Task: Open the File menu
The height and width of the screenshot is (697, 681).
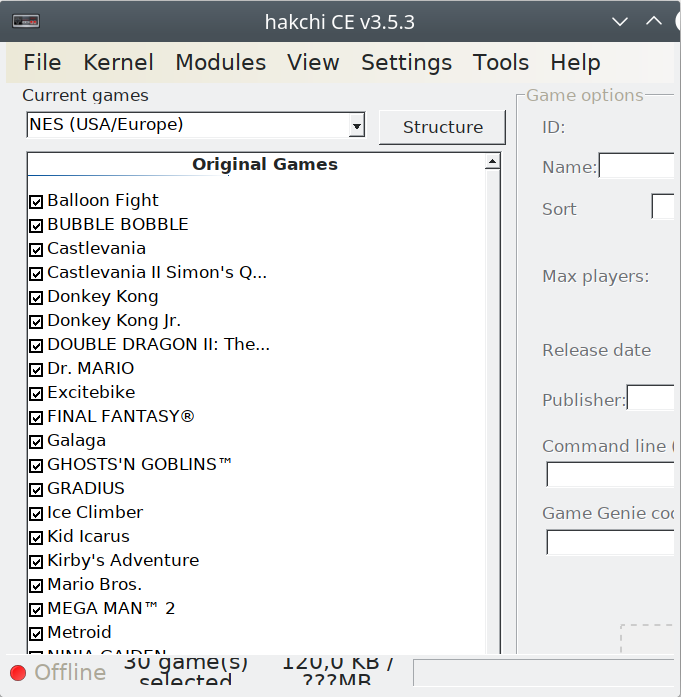Action: pyautogui.click(x=42, y=62)
